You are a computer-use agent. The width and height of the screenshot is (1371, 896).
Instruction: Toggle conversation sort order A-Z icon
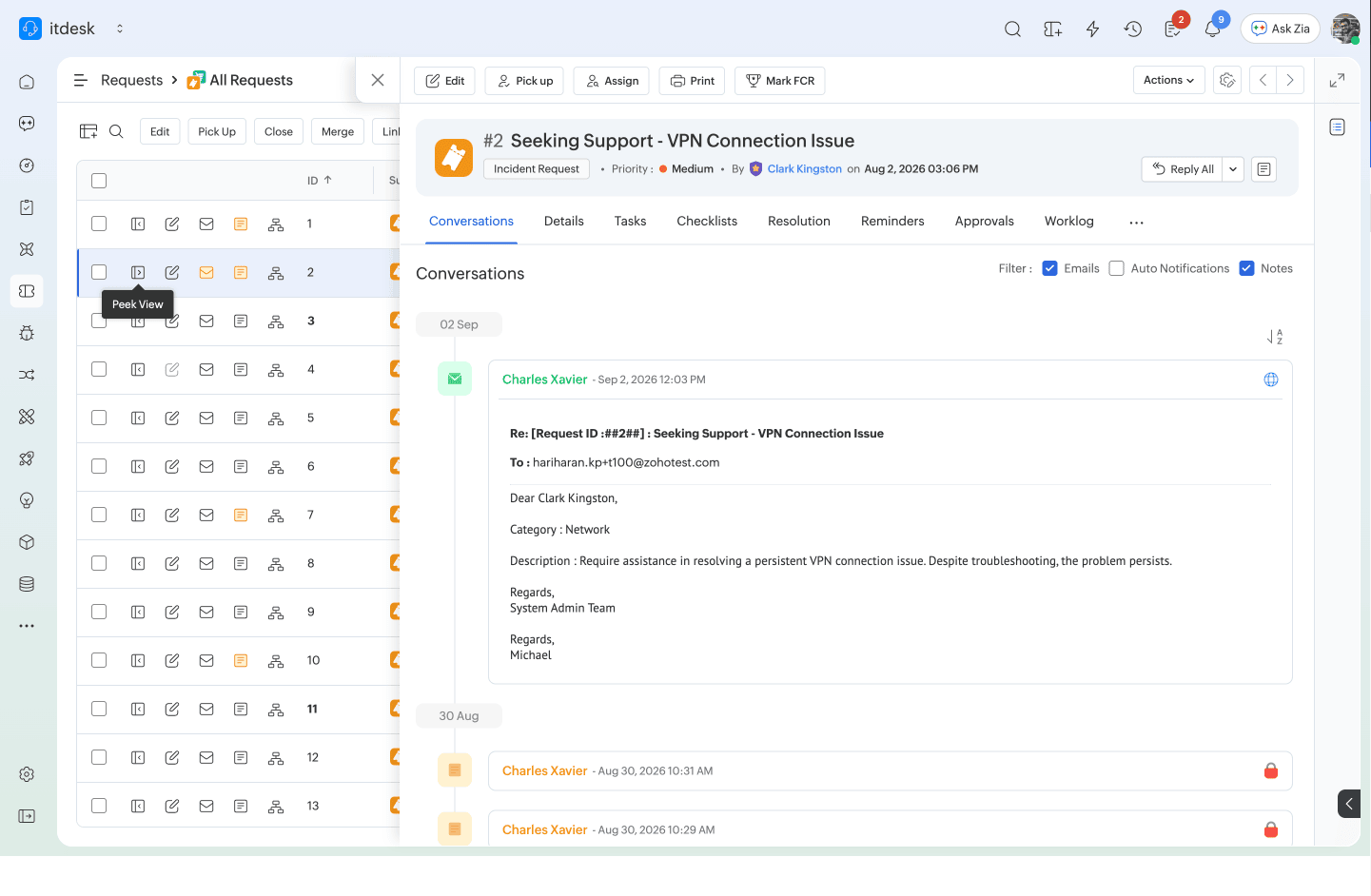coord(1275,337)
